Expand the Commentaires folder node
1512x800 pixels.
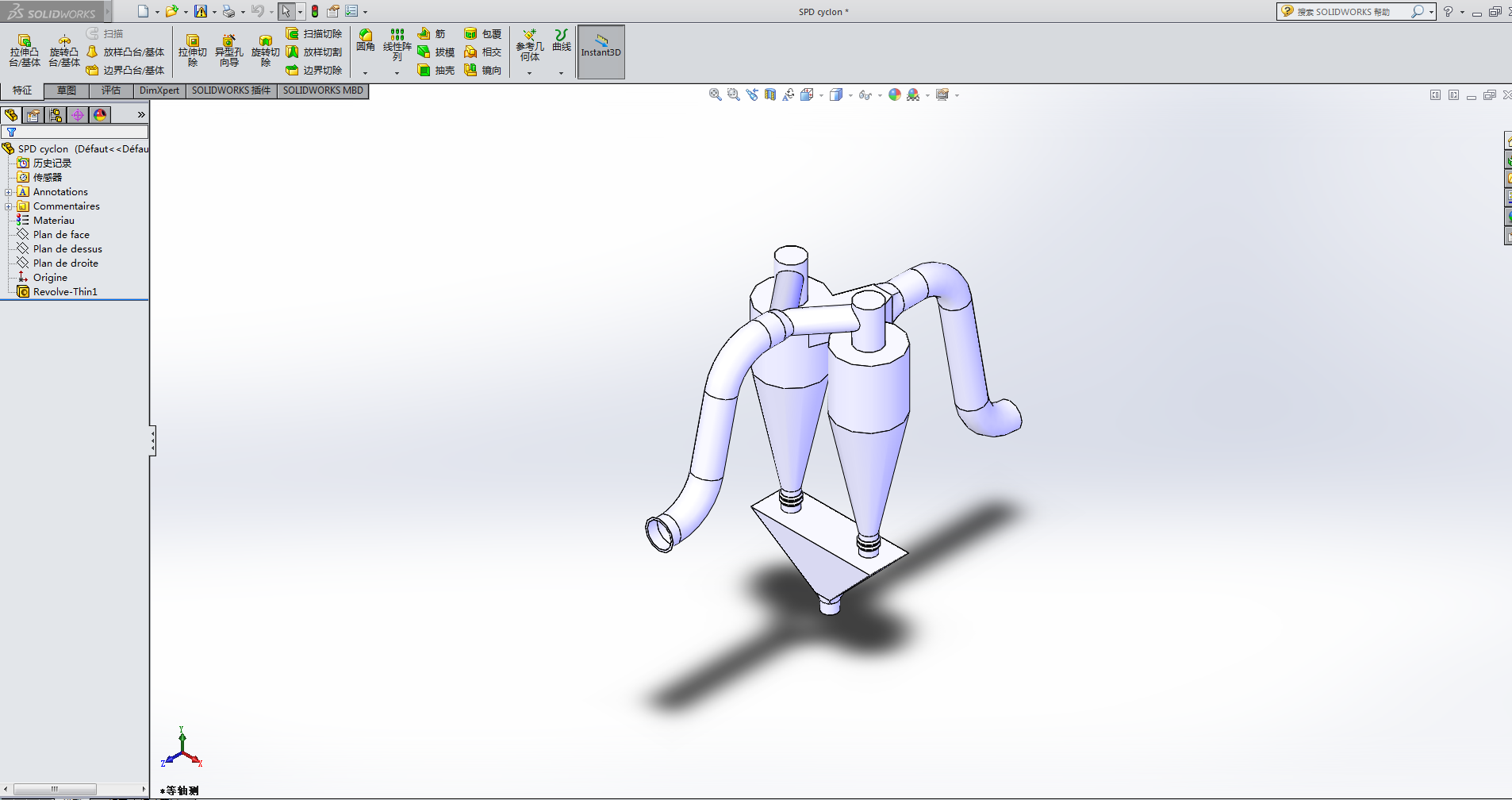[x=9, y=206]
